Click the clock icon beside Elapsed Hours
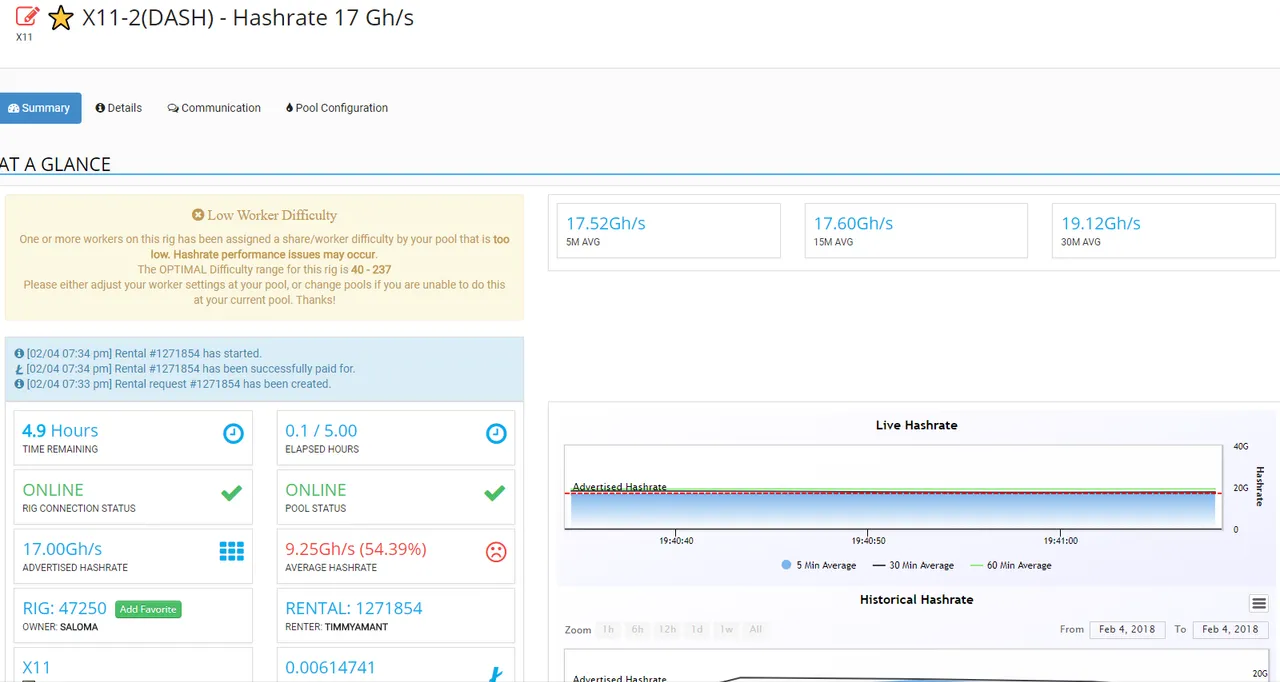 coord(496,434)
